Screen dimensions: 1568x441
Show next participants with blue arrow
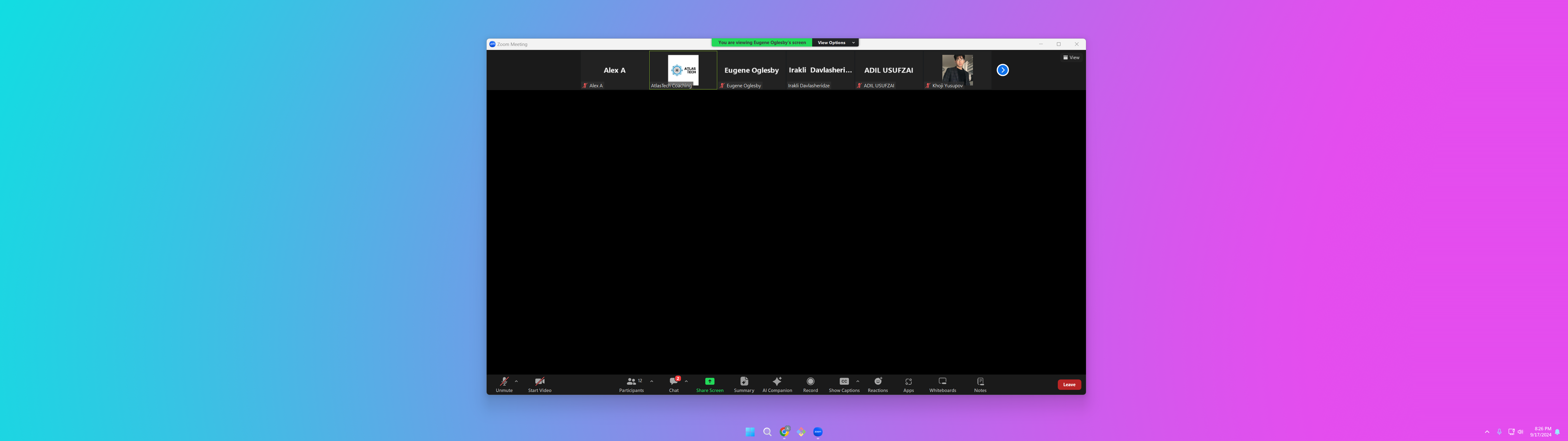pyautogui.click(x=1003, y=70)
